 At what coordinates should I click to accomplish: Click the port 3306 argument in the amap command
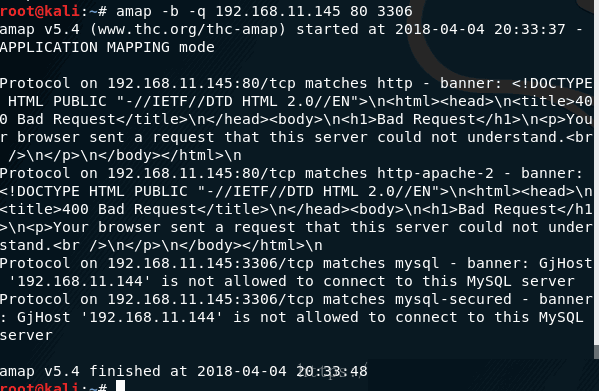pos(395,11)
